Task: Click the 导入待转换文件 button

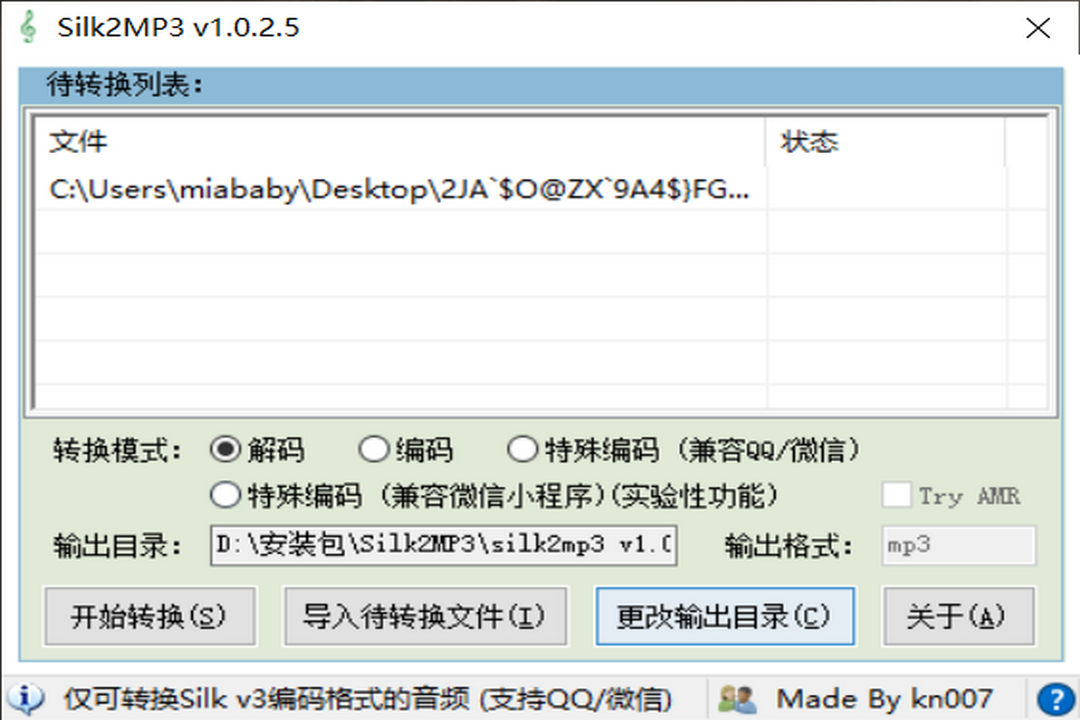Action: pos(425,617)
